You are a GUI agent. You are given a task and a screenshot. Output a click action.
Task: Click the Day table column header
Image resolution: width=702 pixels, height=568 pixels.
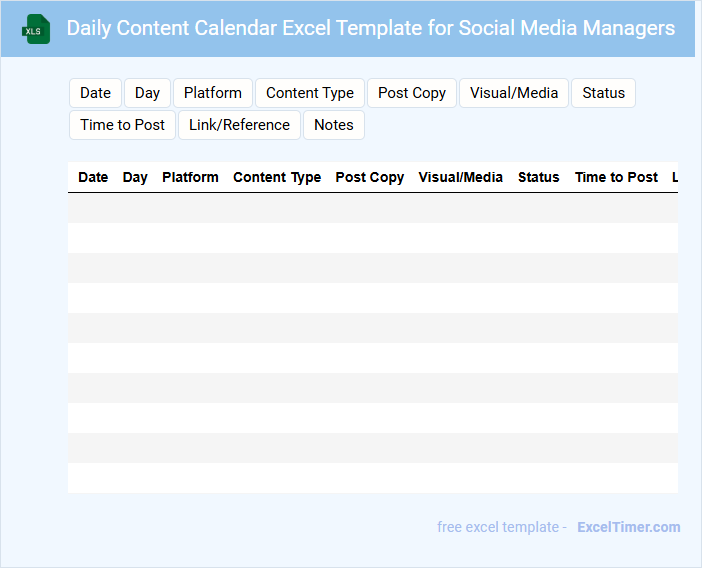click(135, 177)
